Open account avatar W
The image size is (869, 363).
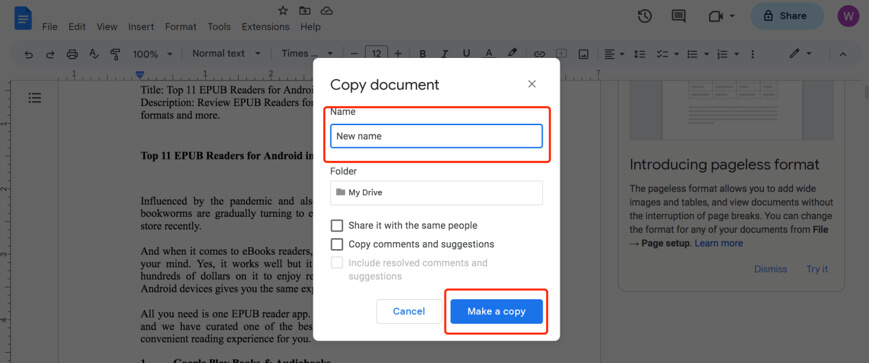(x=848, y=16)
